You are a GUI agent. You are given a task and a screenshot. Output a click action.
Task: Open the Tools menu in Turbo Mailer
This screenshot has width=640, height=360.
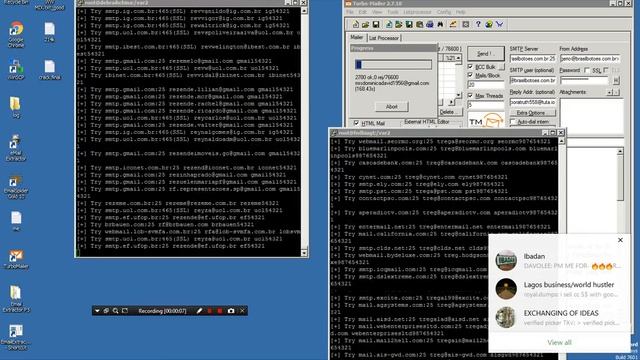[393, 12]
